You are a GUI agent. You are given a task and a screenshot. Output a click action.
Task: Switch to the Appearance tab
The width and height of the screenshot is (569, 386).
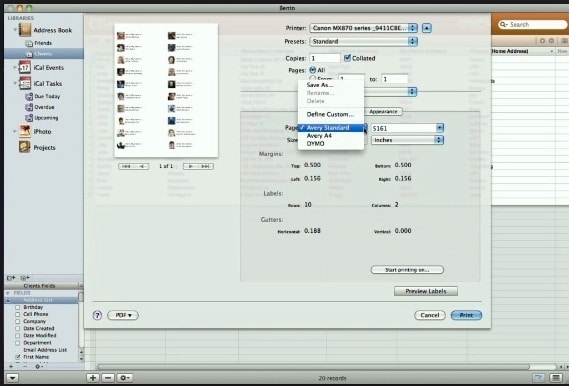tap(383, 111)
